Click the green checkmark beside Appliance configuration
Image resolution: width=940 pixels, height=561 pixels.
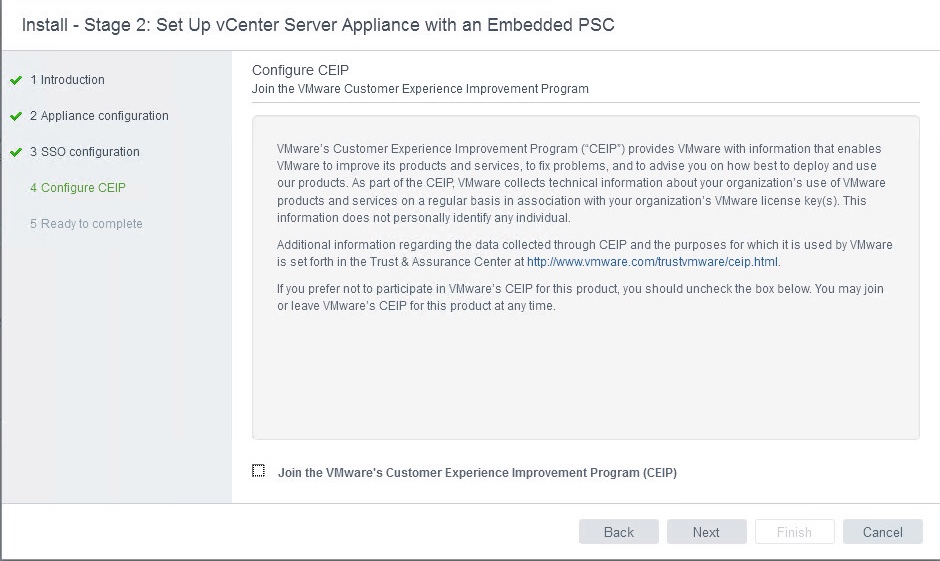(15, 116)
